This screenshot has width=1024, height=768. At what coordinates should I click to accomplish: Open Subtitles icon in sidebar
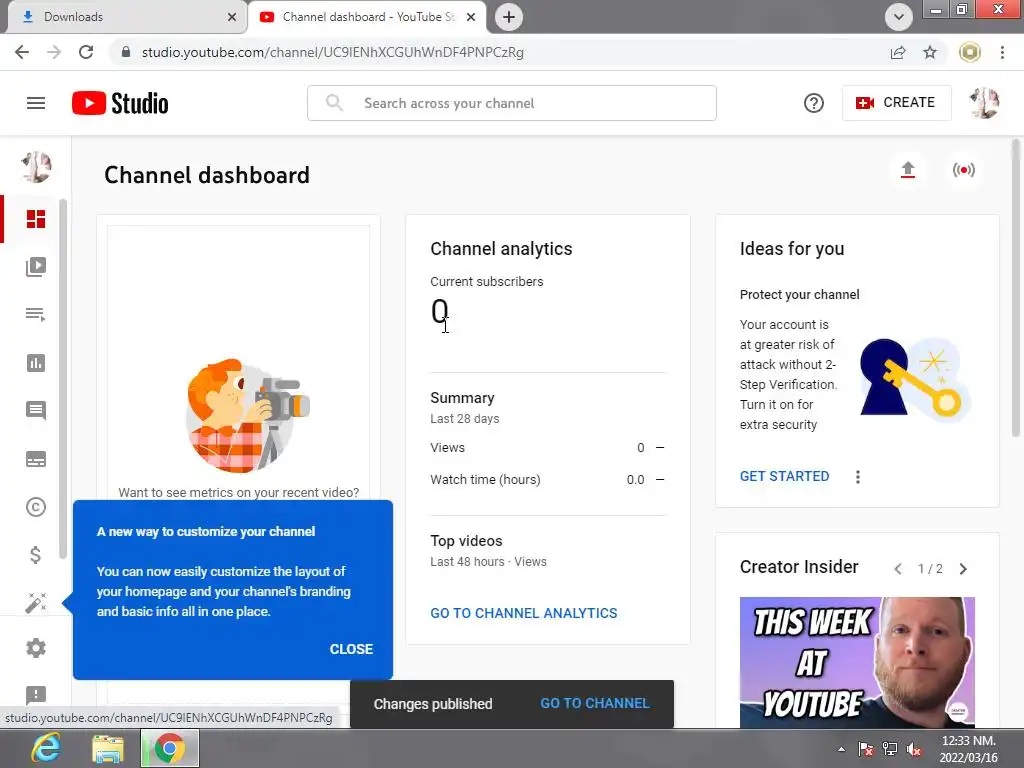pyautogui.click(x=36, y=459)
